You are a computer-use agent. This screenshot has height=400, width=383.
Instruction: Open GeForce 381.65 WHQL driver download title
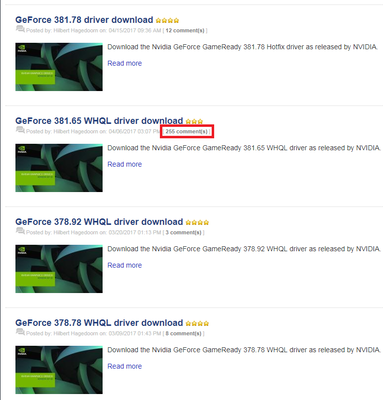coord(99,121)
